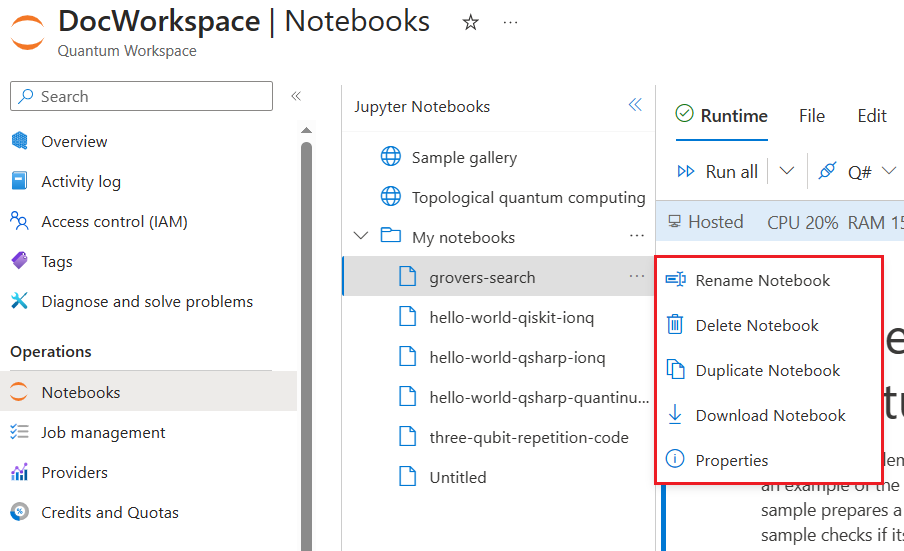The image size is (904, 551).
Task: Click the Overview icon in sidebar
Action: (x=20, y=141)
